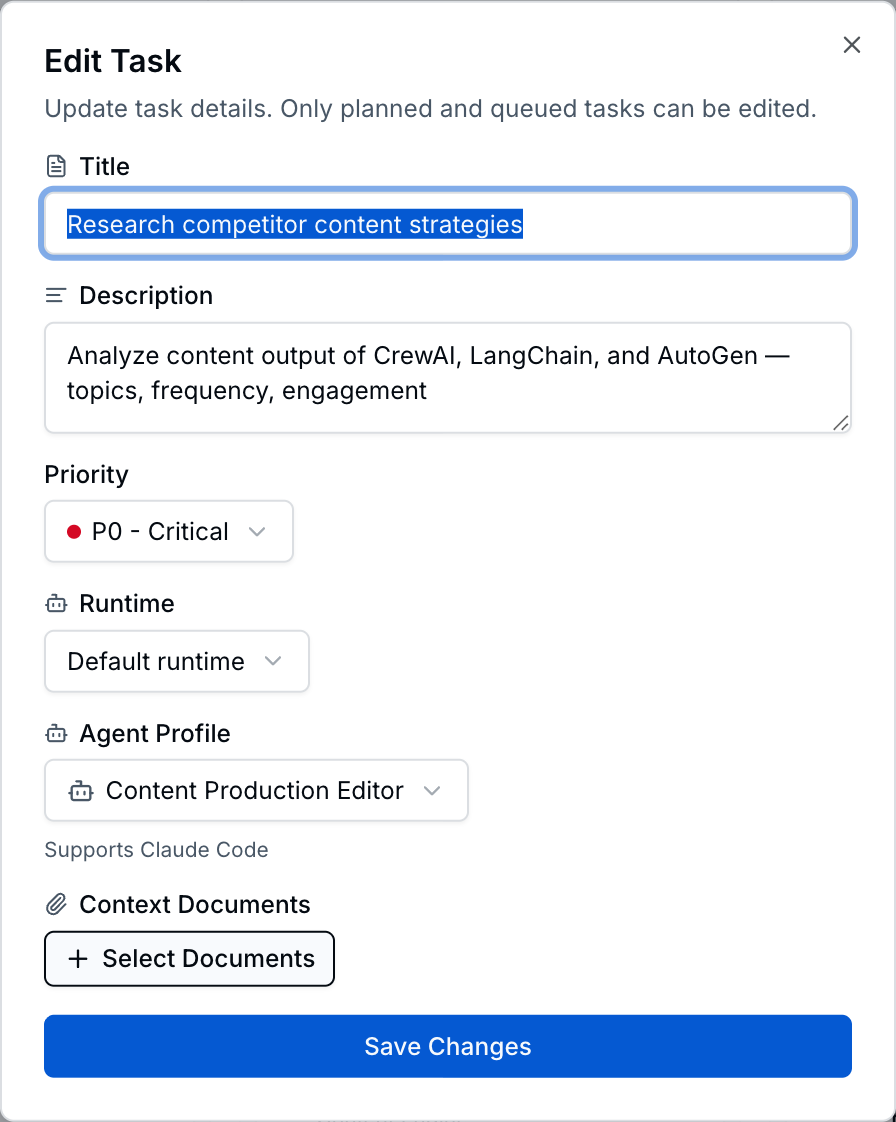Open the Default runtime dropdown
This screenshot has width=896, height=1122.
click(176, 661)
